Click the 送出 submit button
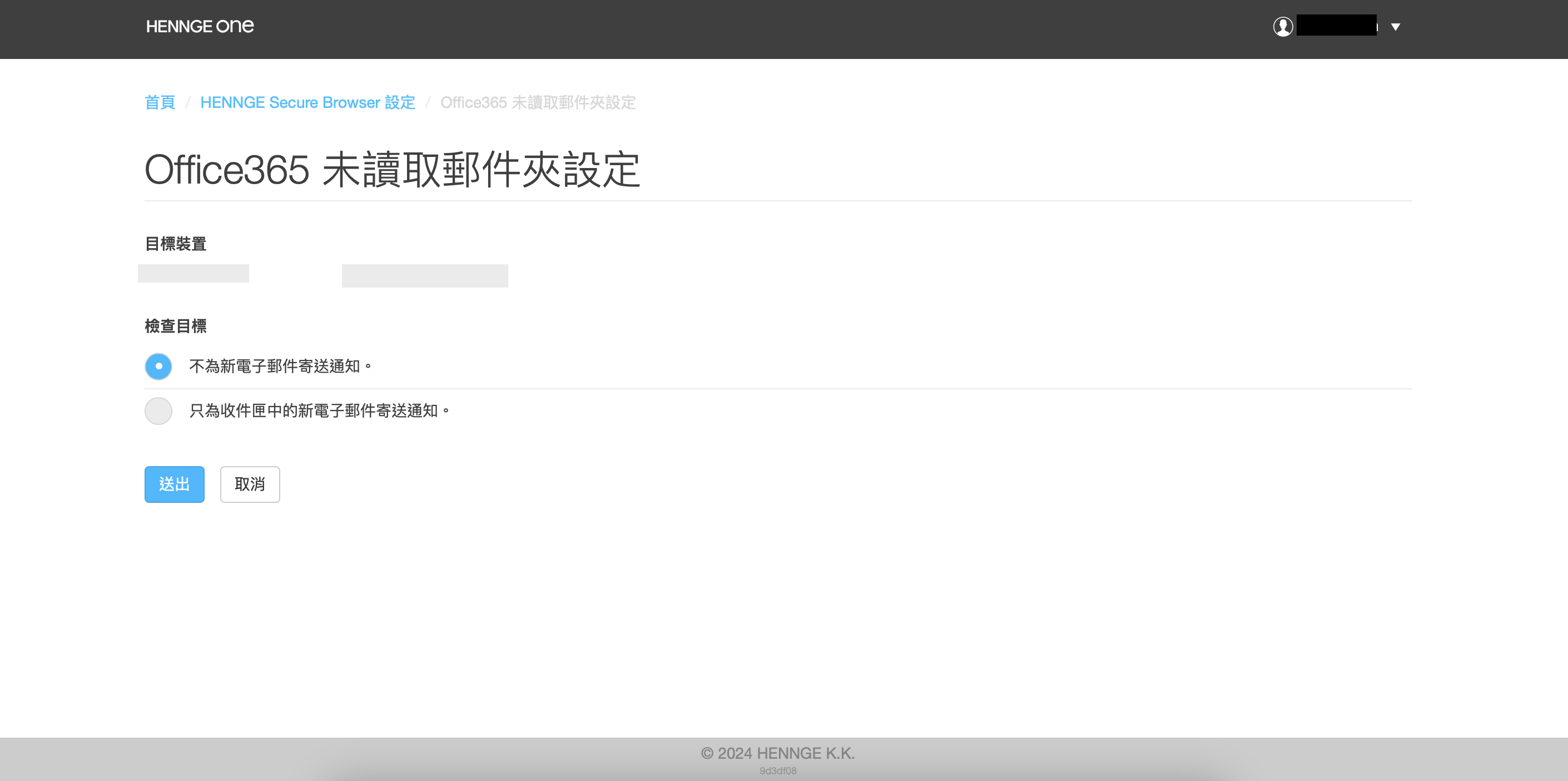 pyautogui.click(x=174, y=484)
